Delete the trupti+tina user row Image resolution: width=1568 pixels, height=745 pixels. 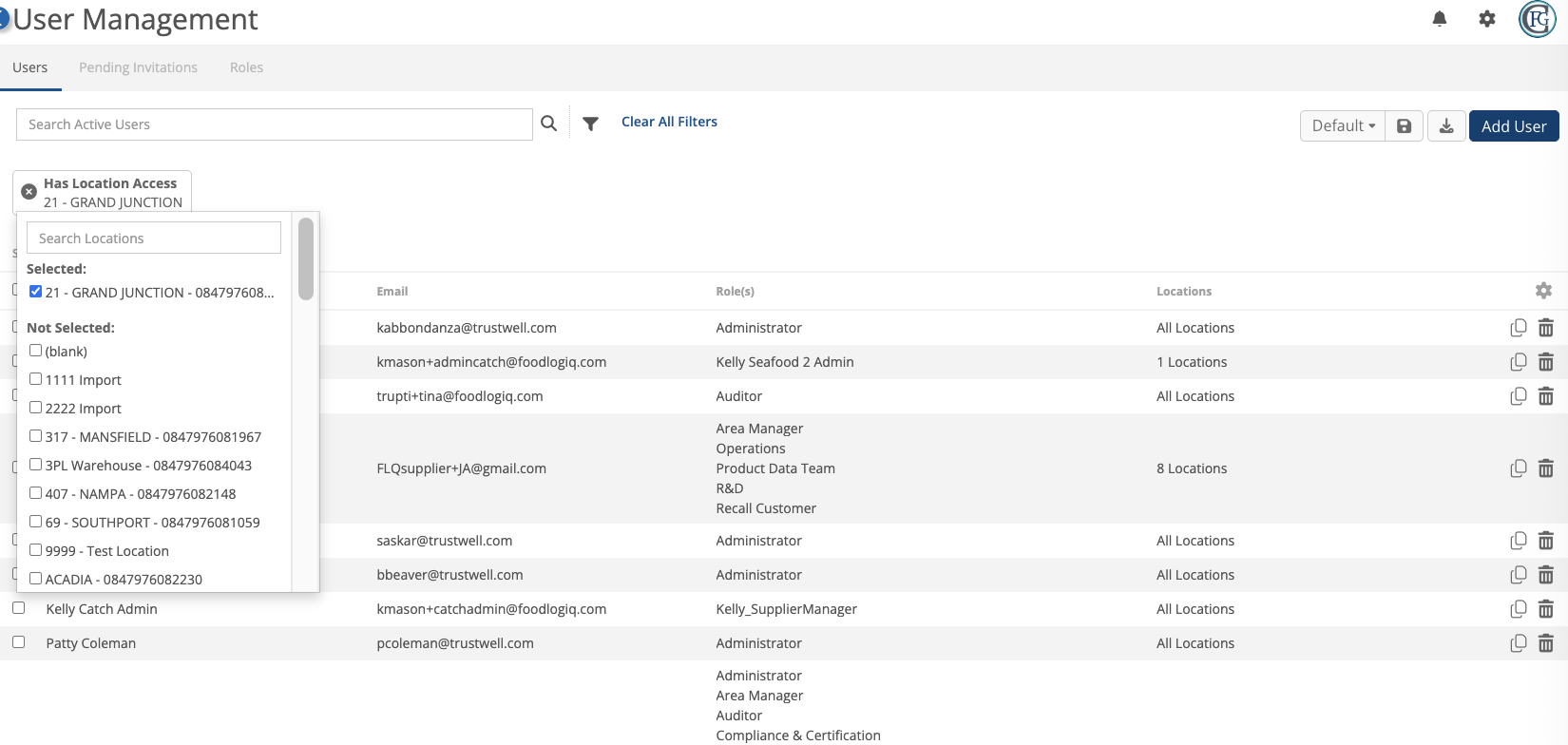[1546, 396]
